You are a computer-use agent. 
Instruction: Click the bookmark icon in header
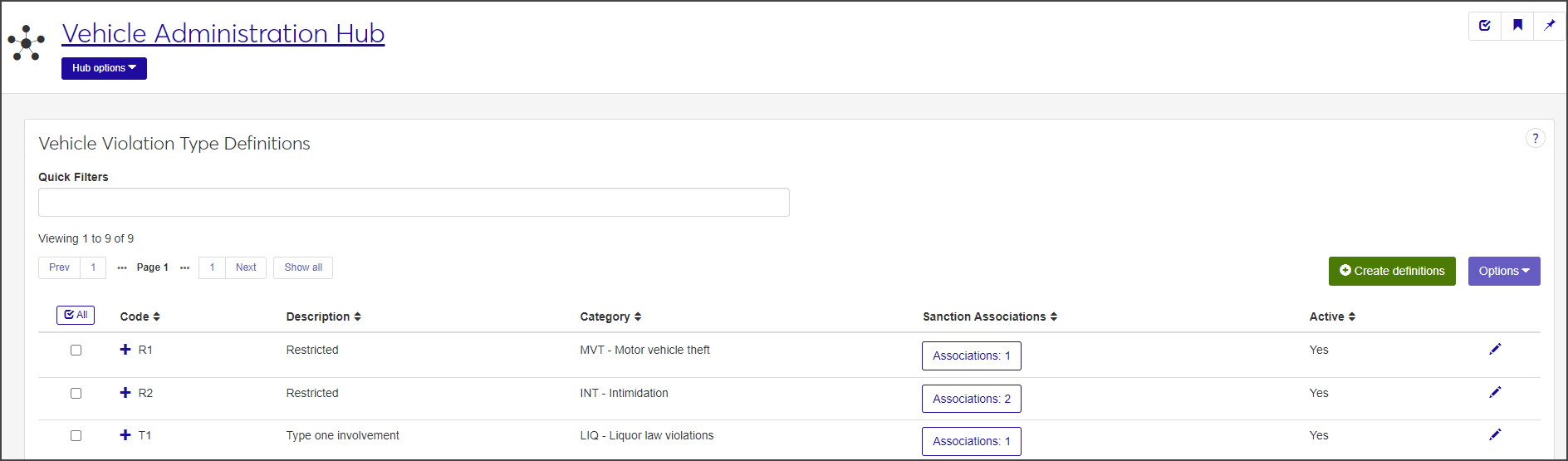(x=1517, y=26)
